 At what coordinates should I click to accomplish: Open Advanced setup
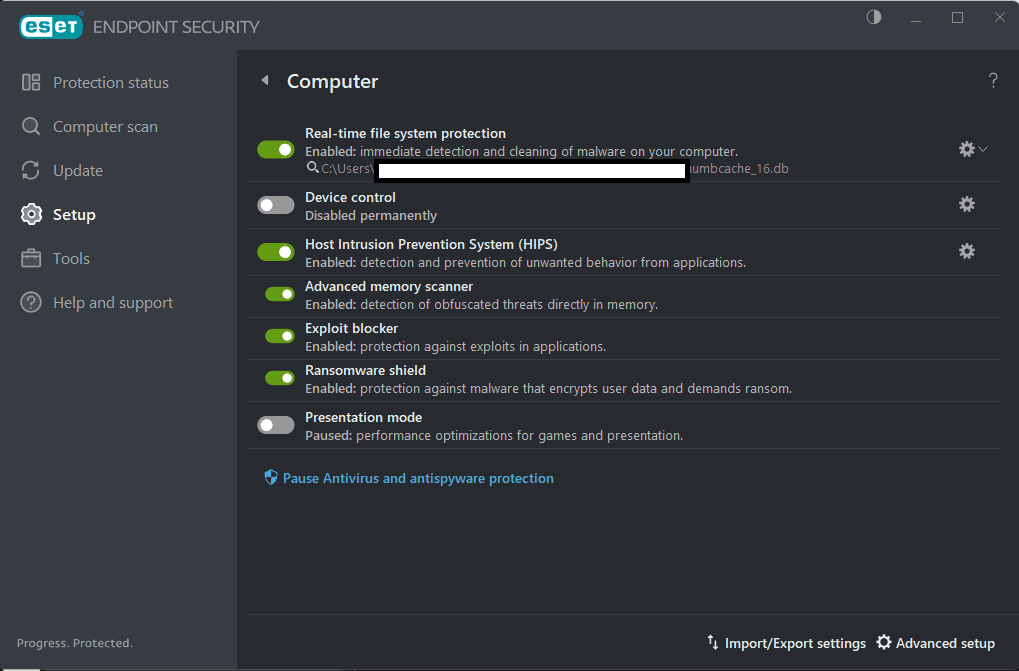coord(945,643)
